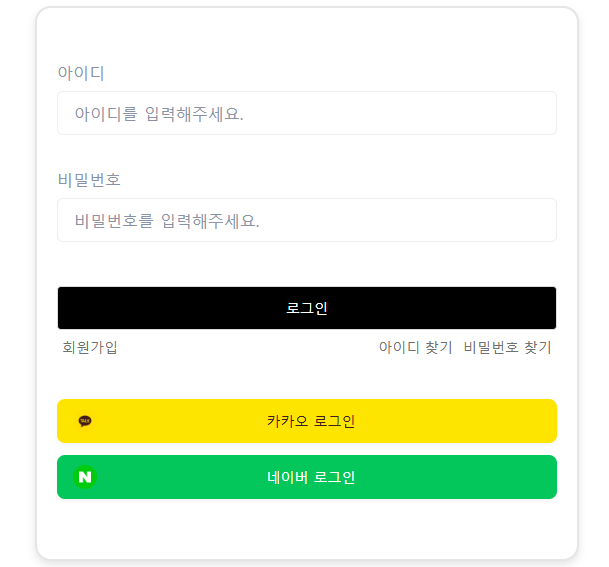609x567 pixels.
Task: Open the 비밀번호 찾기 link
Action: [507, 347]
